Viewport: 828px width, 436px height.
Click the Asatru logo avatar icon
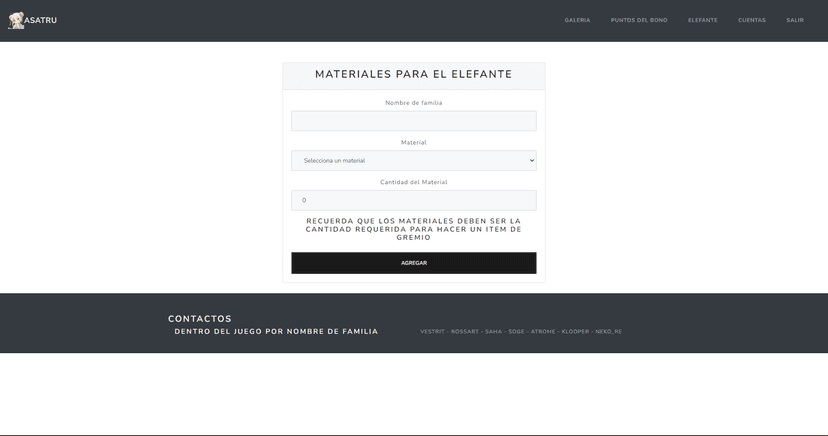coord(16,20)
